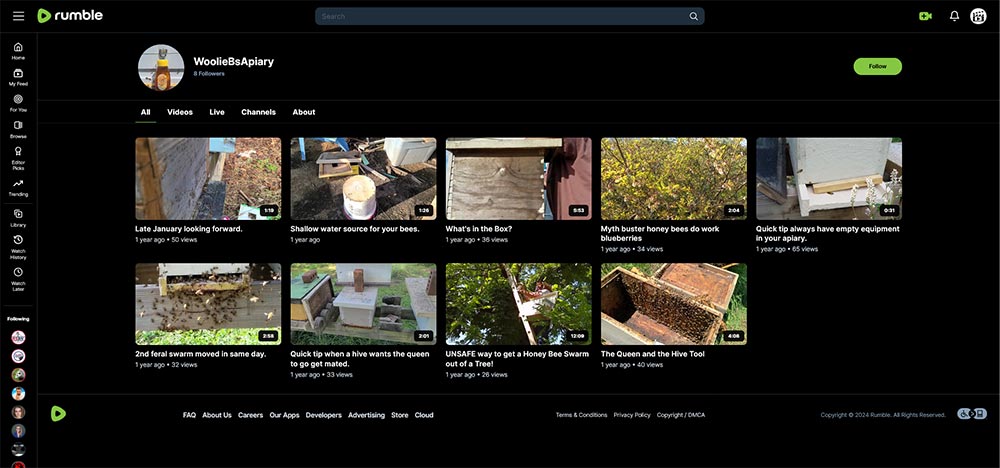Click the WoolieBsApiary channel name
This screenshot has height=468, width=1000.
click(233, 62)
